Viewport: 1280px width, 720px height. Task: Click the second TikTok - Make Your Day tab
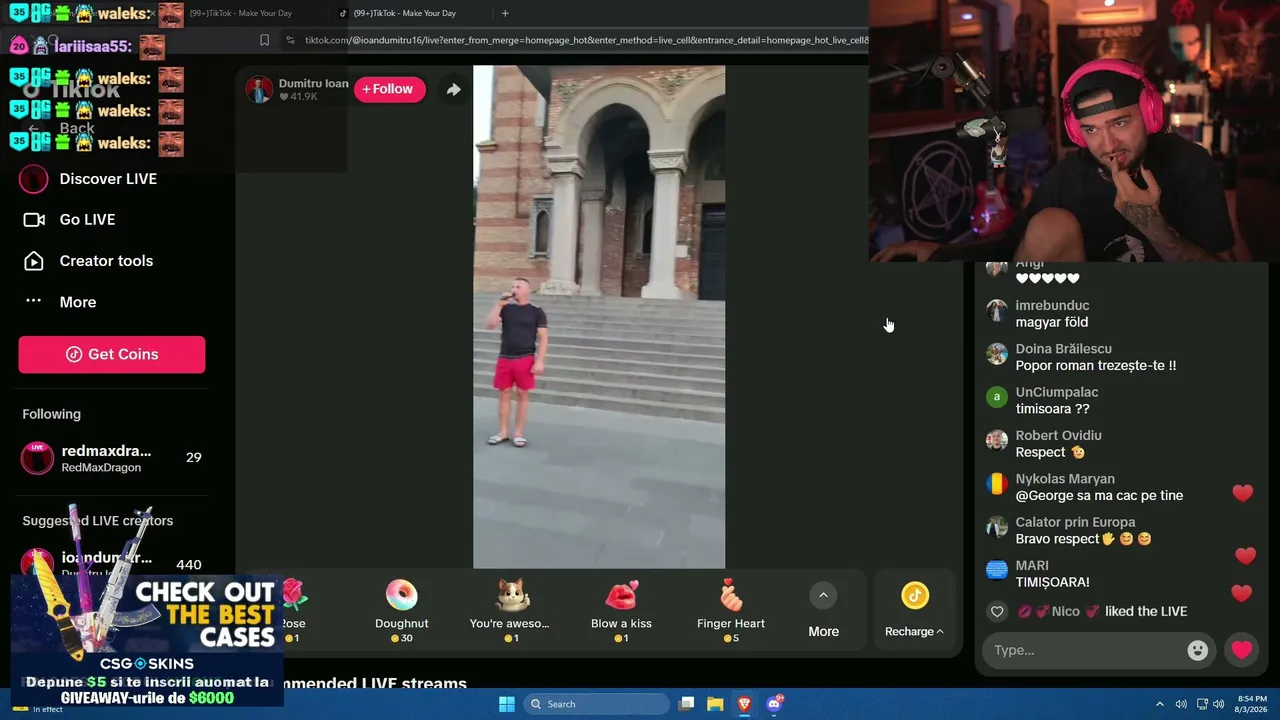coord(405,13)
